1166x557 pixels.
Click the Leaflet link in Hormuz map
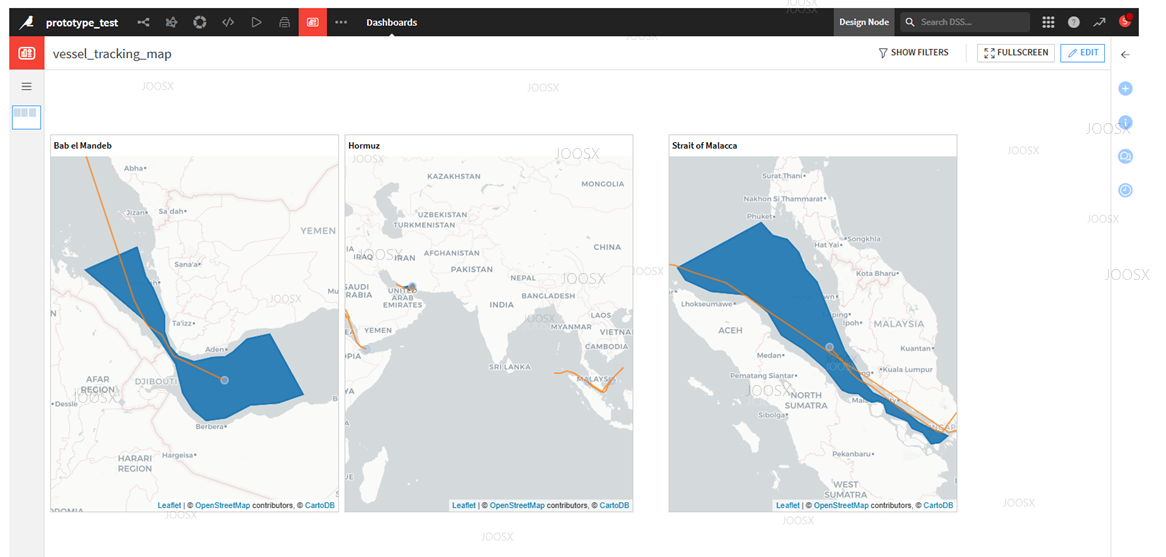pyautogui.click(x=464, y=506)
